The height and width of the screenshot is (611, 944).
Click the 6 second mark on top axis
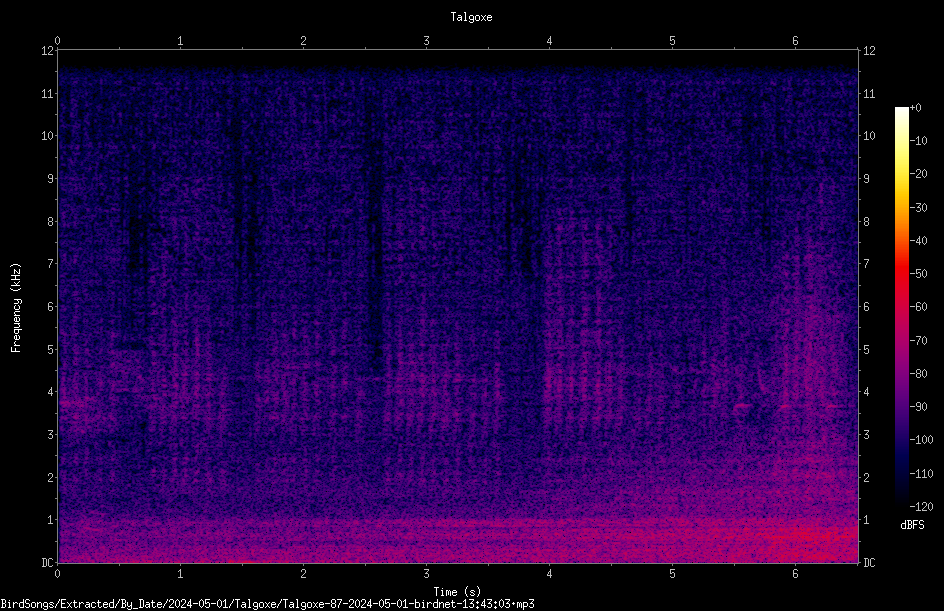795,41
